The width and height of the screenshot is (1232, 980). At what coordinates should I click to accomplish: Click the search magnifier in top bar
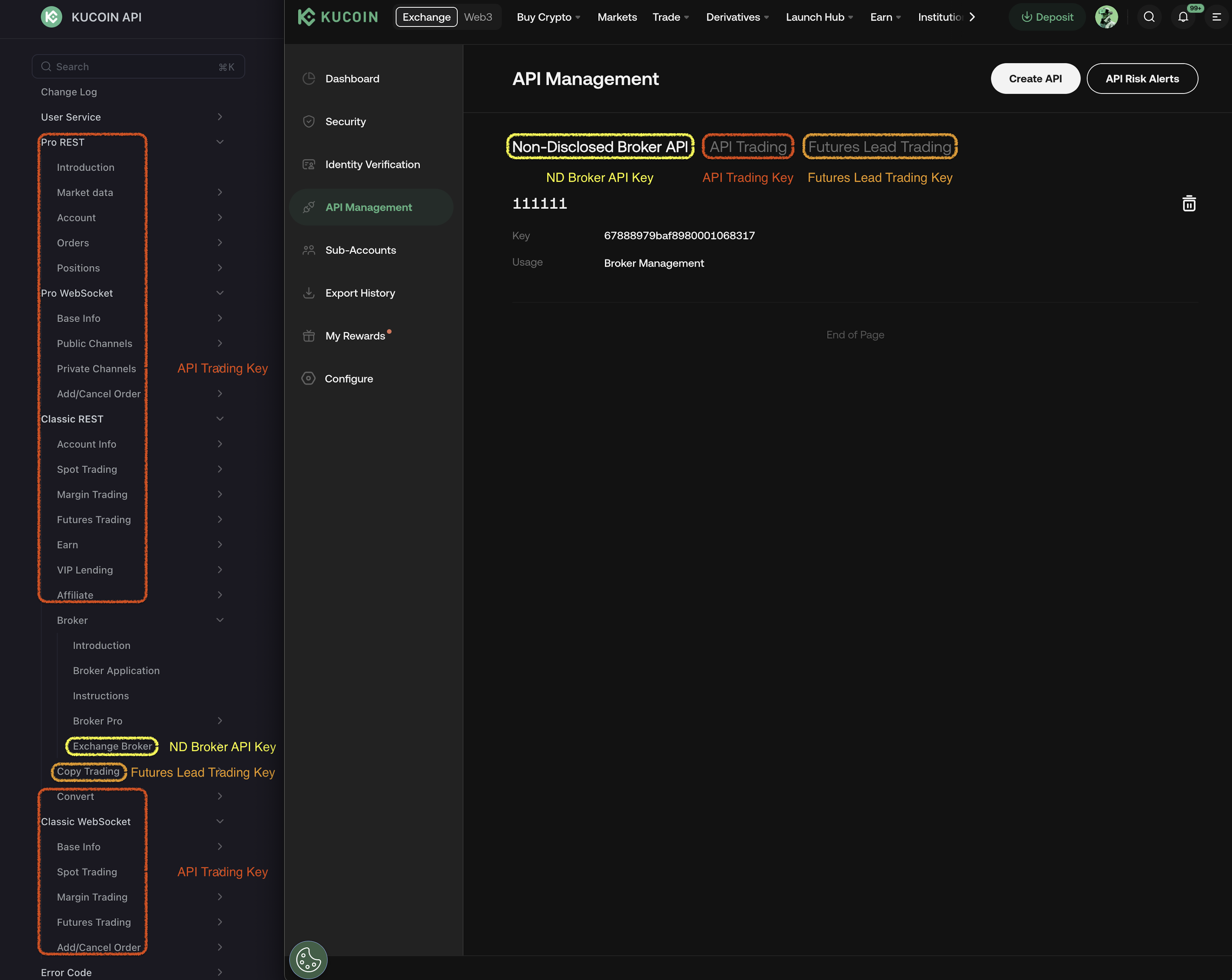click(x=1149, y=17)
